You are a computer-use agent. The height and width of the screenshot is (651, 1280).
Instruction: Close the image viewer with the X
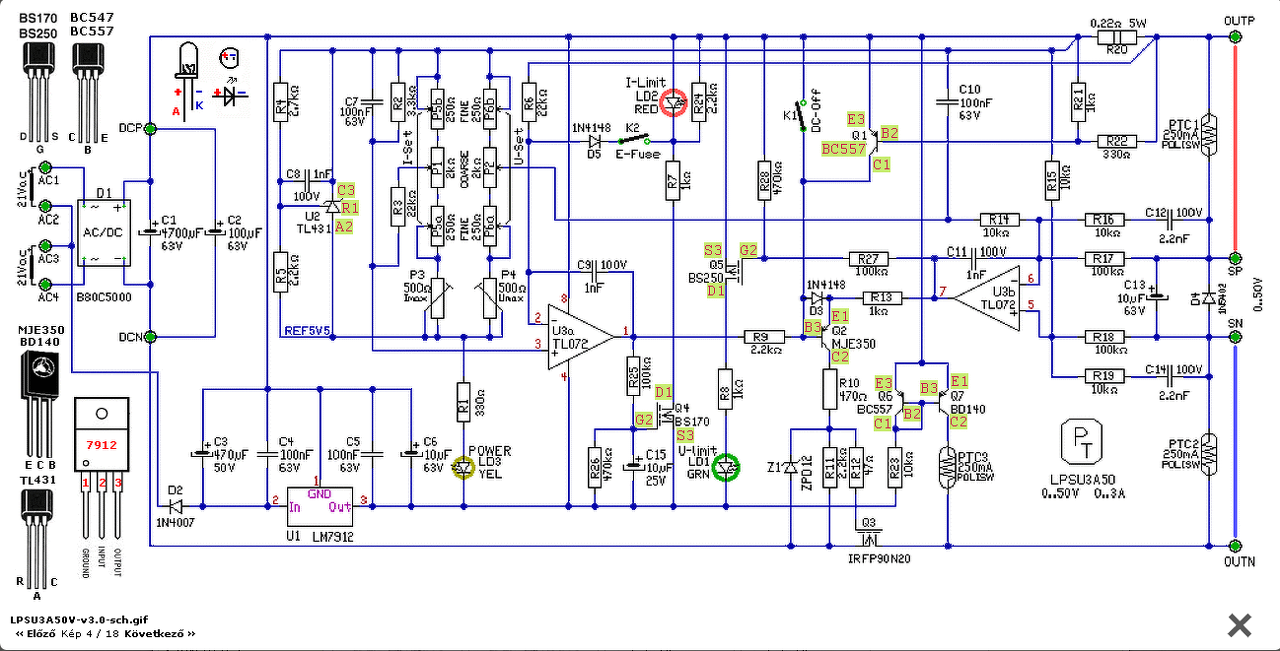[1240, 626]
